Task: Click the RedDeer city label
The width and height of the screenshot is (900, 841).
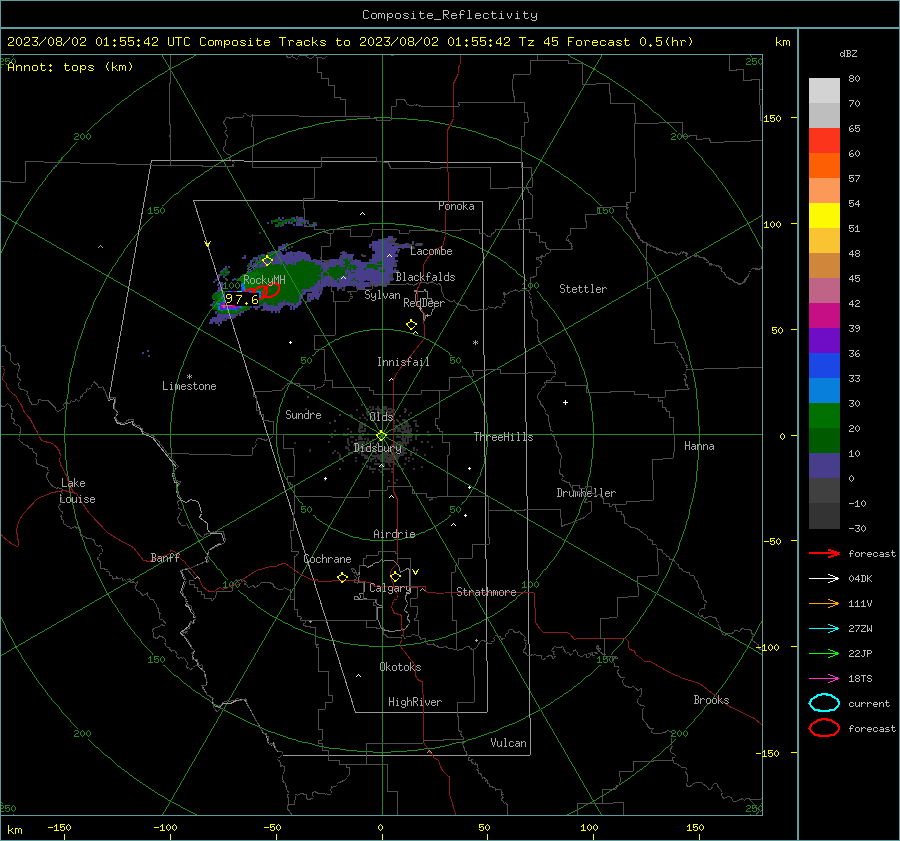Action: click(424, 303)
